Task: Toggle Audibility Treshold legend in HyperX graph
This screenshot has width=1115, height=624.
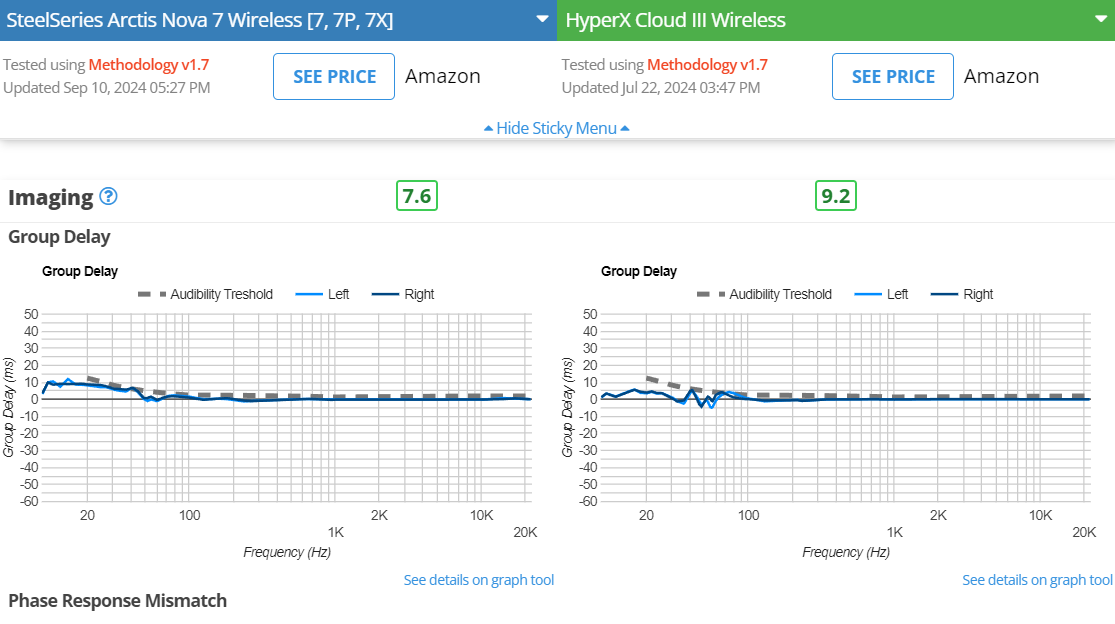Action: pos(764,294)
